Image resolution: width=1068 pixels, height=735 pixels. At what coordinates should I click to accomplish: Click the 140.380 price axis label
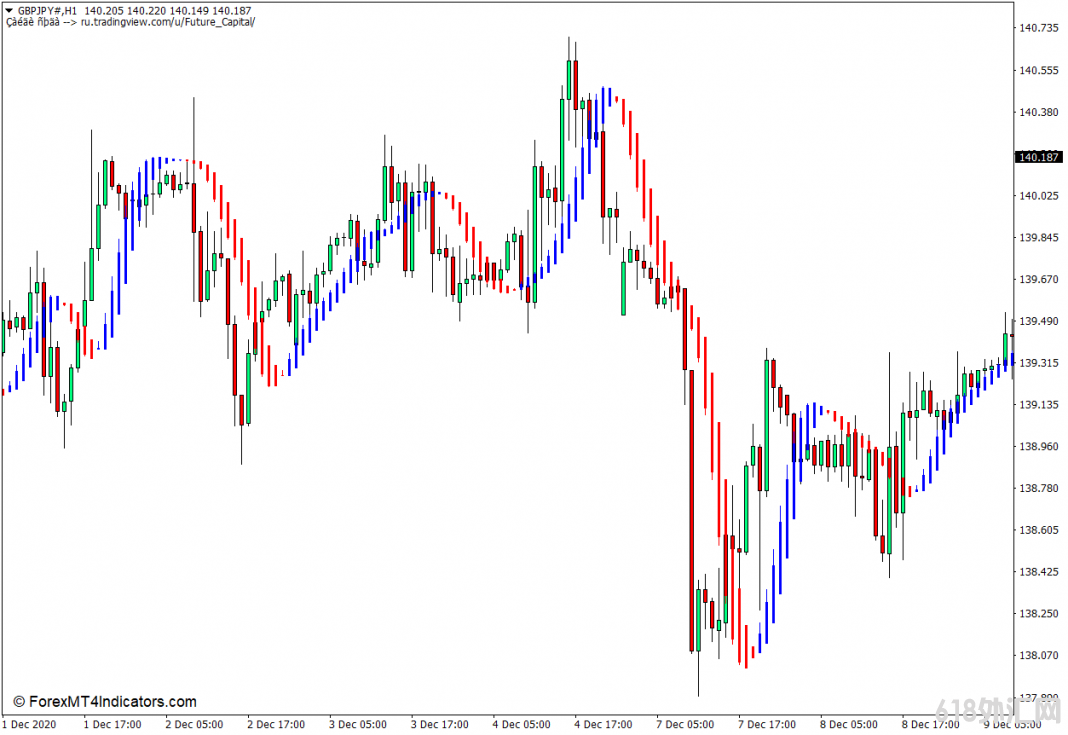[1039, 112]
